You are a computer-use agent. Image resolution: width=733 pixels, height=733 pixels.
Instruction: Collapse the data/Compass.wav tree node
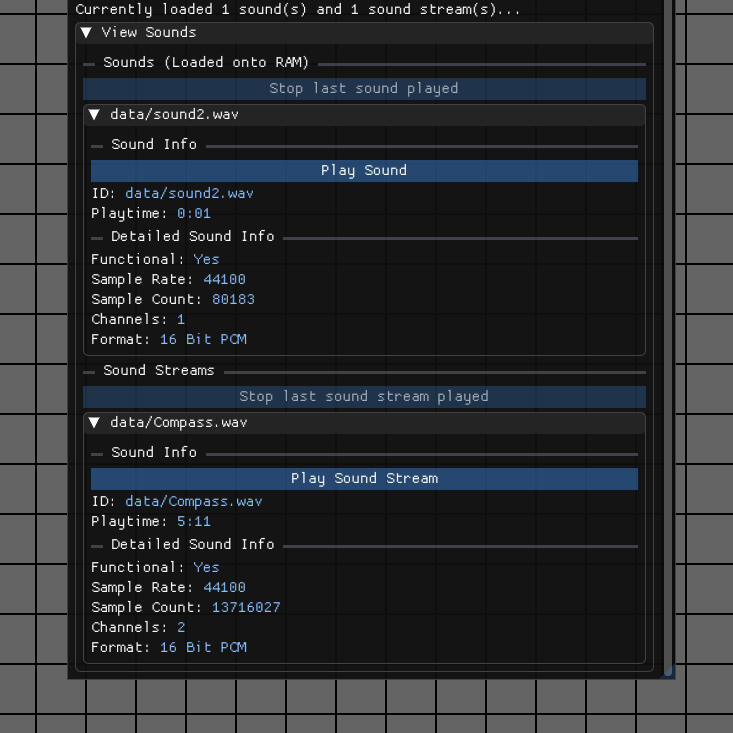[94, 423]
